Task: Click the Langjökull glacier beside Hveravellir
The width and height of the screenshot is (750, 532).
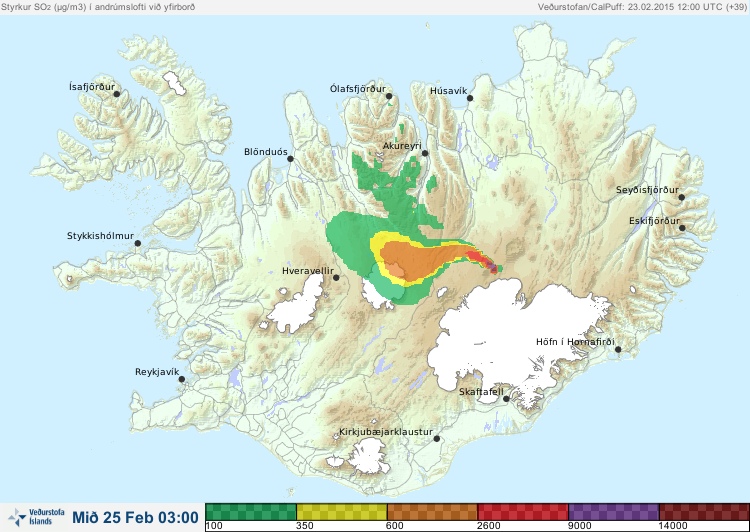Action: (x=298, y=305)
